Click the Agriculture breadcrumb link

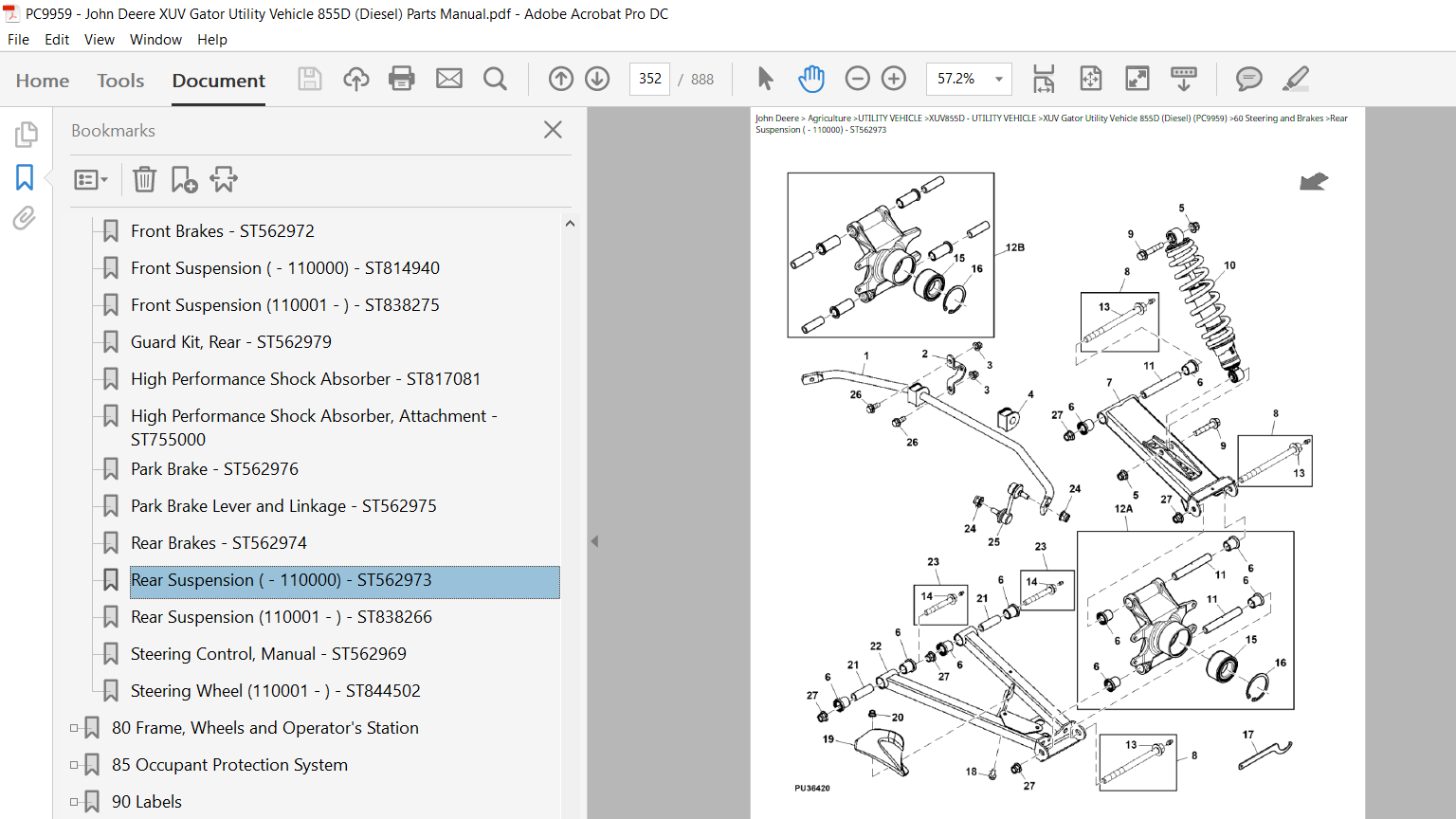click(x=829, y=118)
